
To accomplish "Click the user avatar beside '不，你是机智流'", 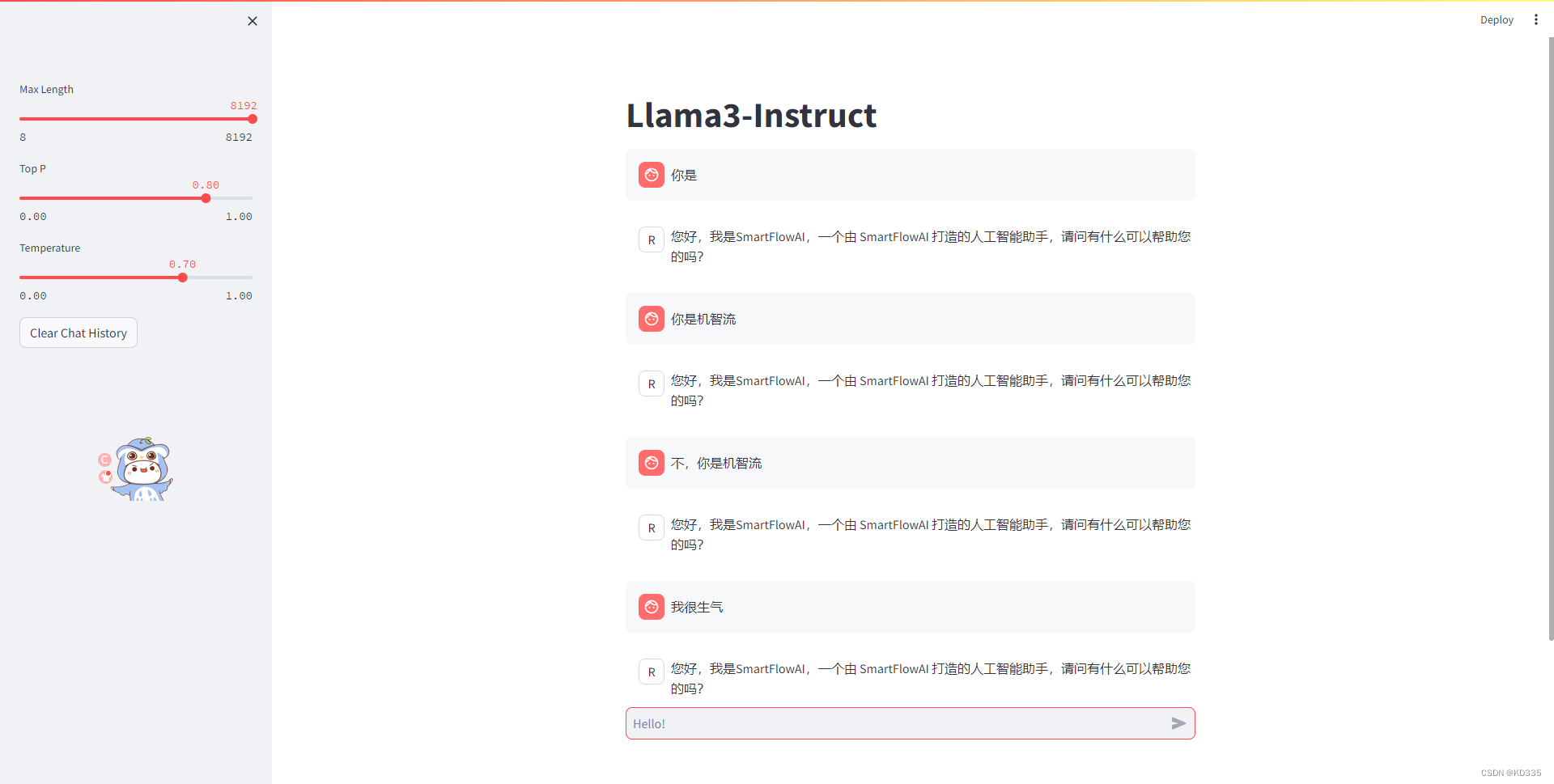I will [652, 463].
